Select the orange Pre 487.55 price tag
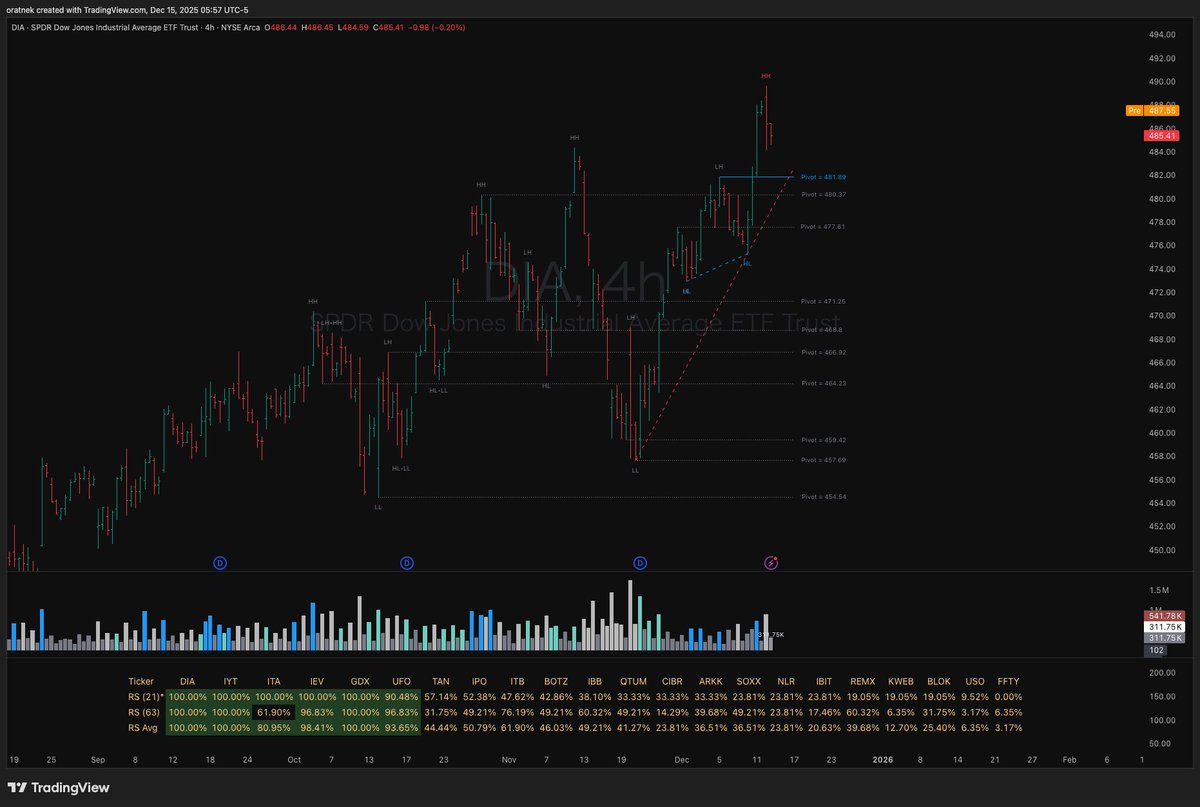This screenshot has width=1200, height=807. (1155, 110)
